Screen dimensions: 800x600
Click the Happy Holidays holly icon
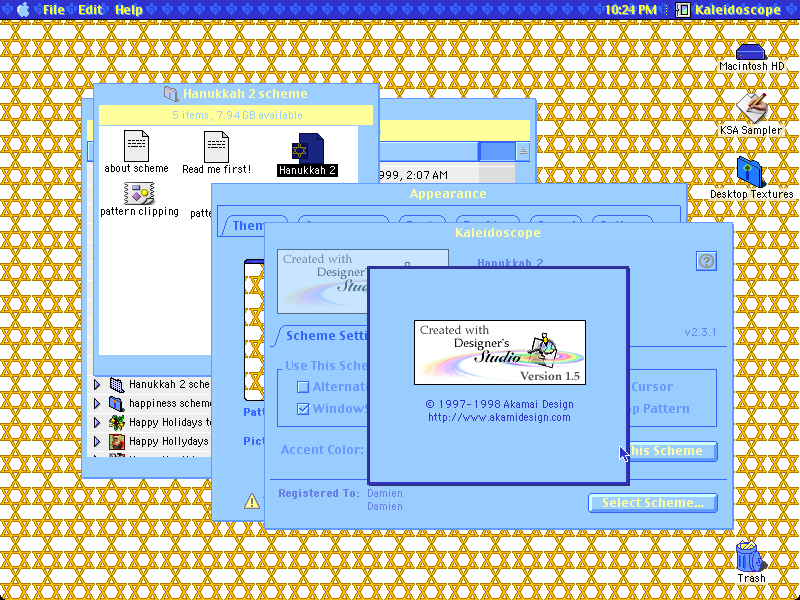click(x=117, y=422)
